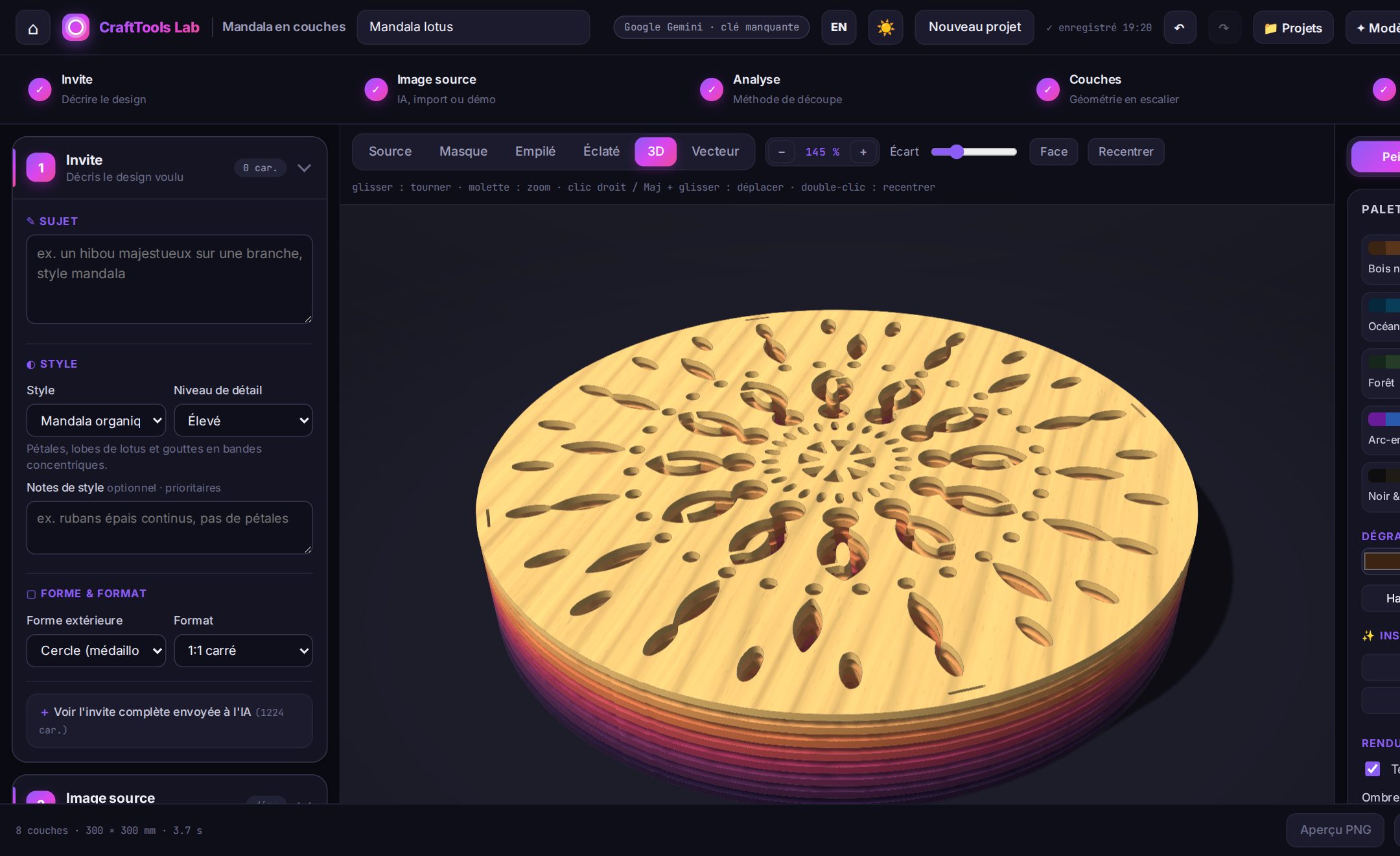This screenshot has height=856, width=1400.
Task: Enable the checked option under RENDU
Action: (1372, 769)
